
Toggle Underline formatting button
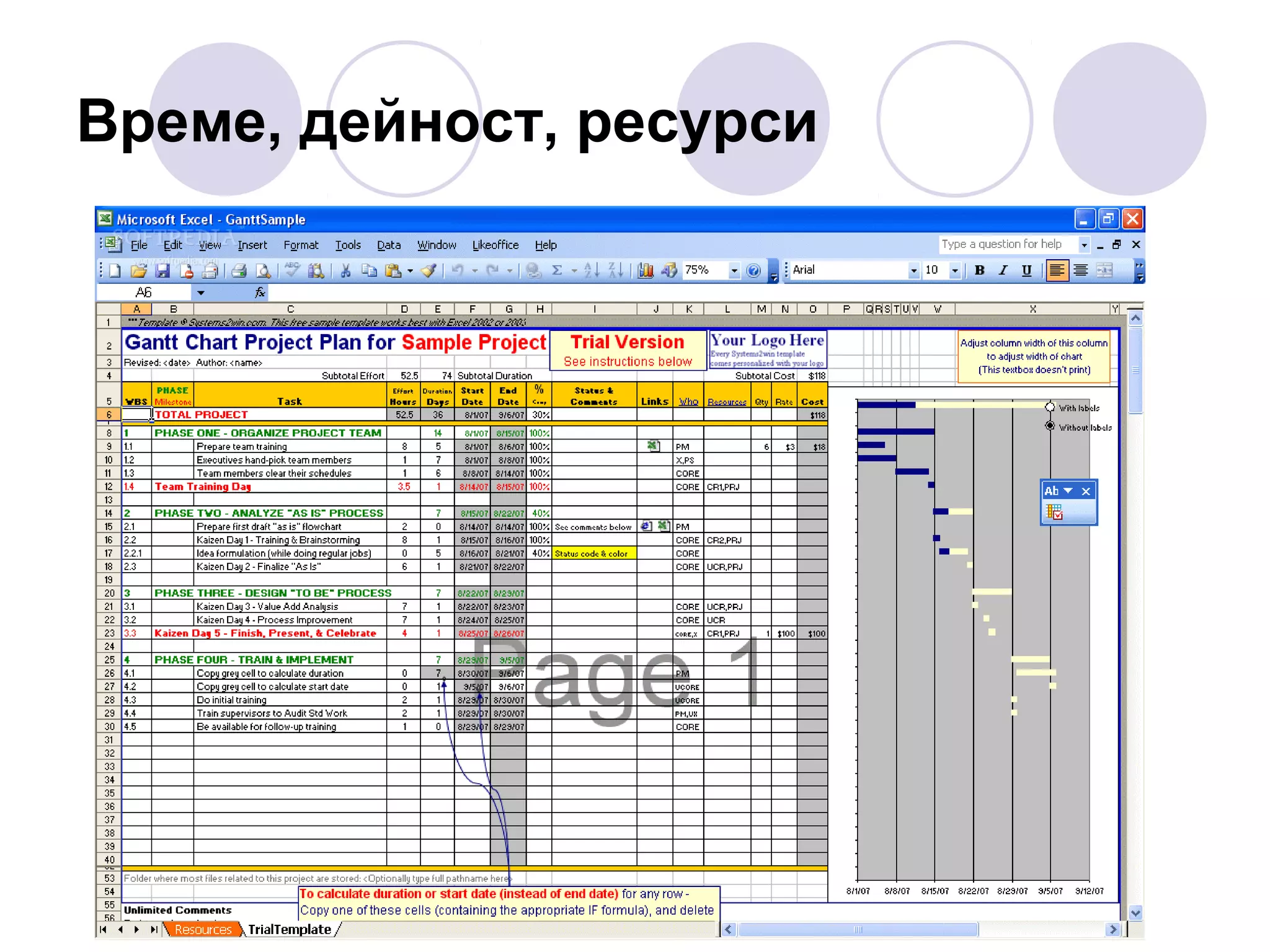coord(1026,270)
